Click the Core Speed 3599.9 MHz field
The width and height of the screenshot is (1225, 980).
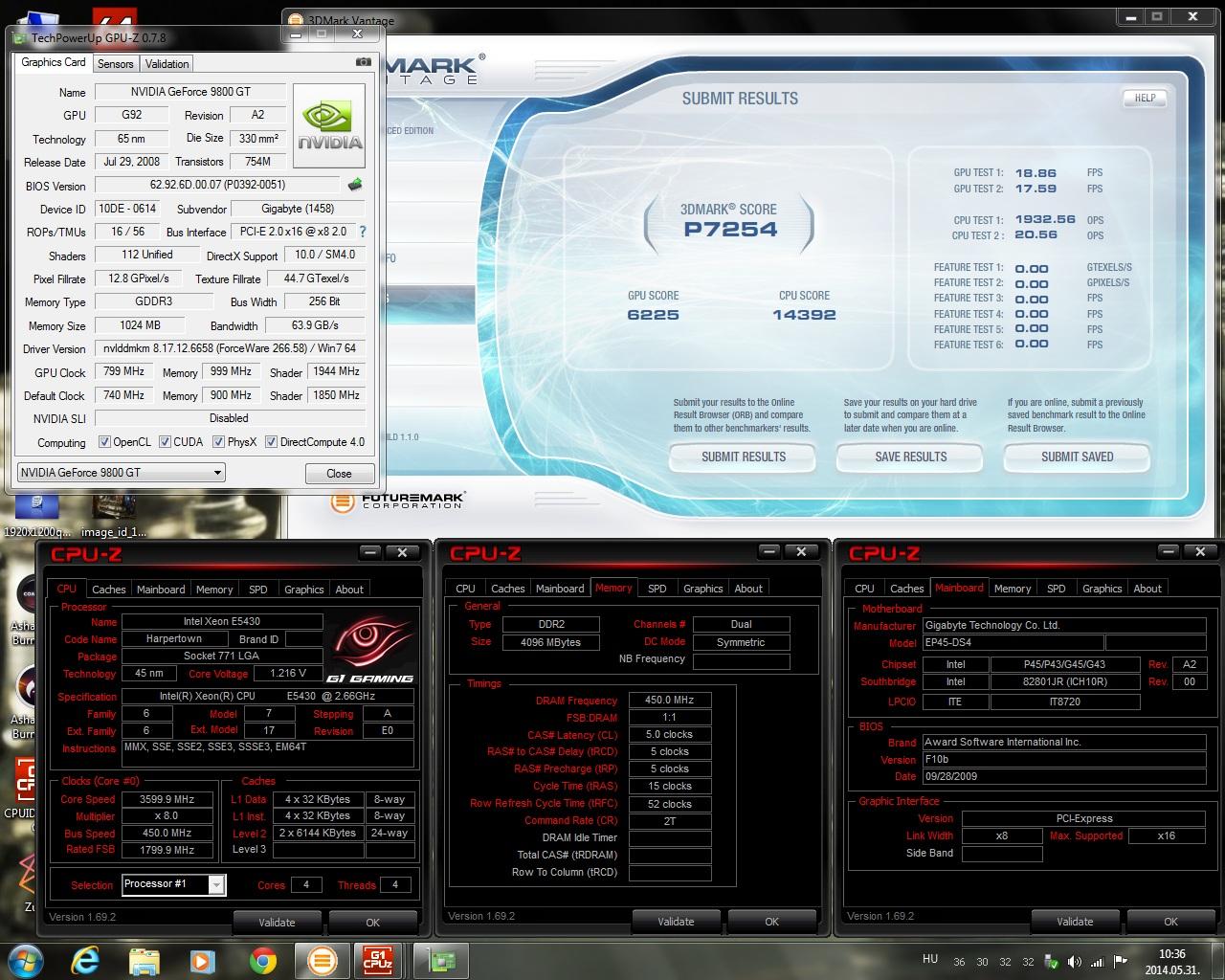[167, 799]
